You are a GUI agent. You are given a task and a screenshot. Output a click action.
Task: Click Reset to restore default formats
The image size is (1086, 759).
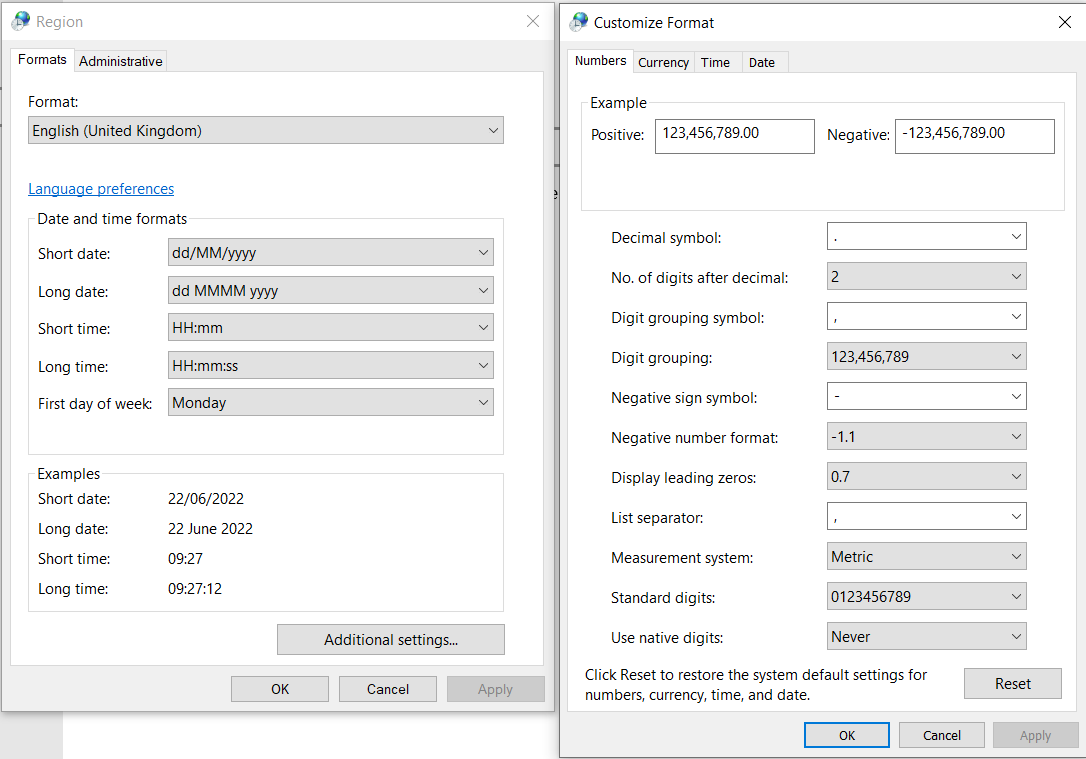(1013, 684)
